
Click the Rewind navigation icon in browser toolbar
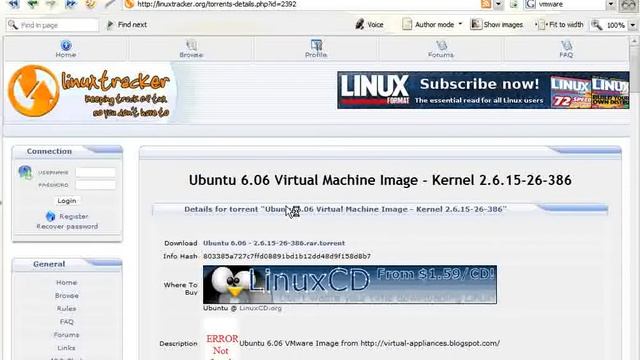click(x=13, y=4)
